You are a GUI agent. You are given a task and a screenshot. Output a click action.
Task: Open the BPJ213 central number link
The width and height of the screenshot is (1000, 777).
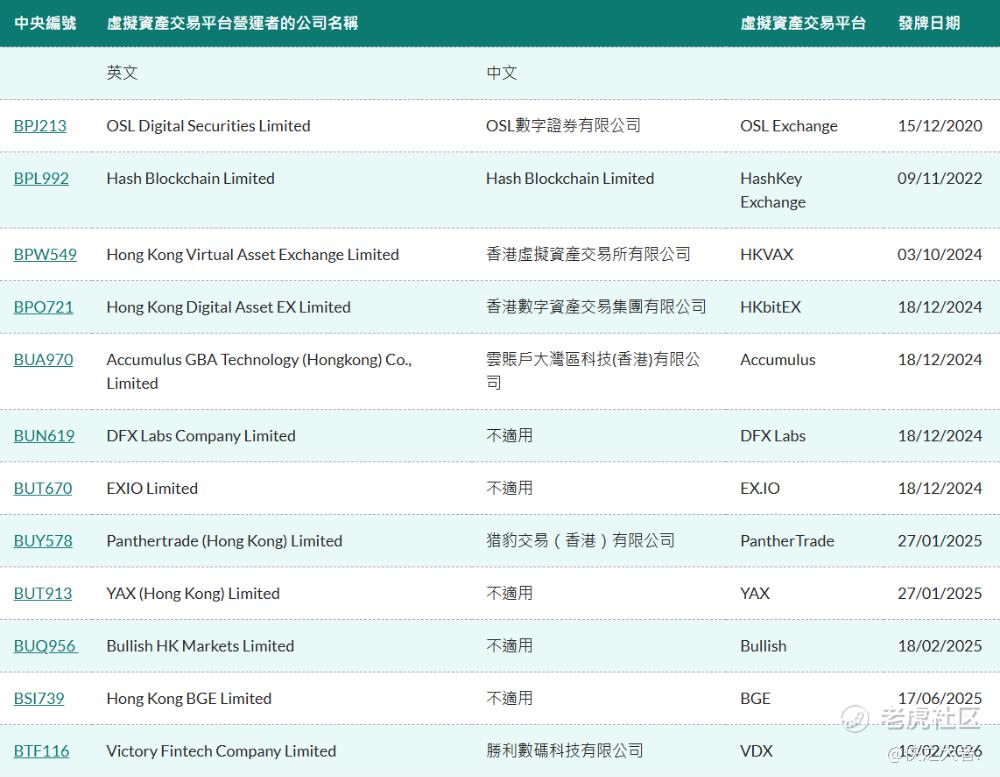pyautogui.click(x=40, y=126)
